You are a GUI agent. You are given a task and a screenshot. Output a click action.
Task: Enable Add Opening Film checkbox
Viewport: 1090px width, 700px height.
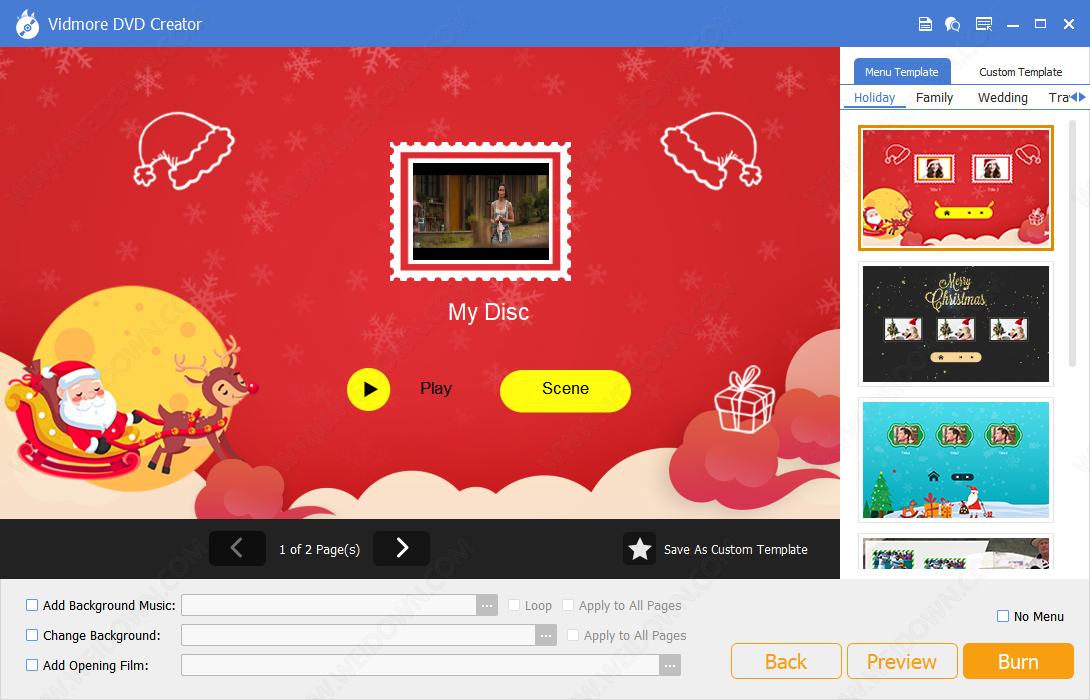pyautogui.click(x=32, y=665)
